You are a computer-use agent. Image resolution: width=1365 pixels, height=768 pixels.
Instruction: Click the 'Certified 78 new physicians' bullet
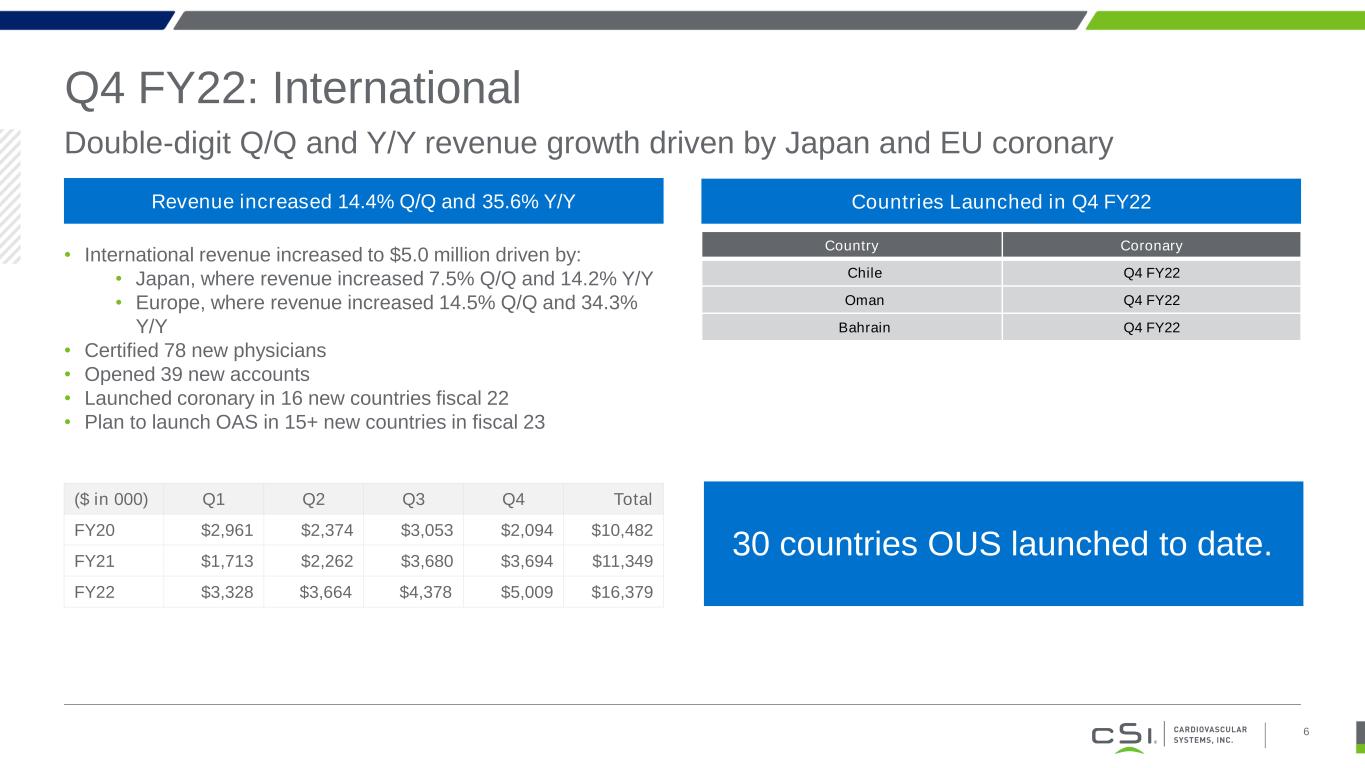[x=205, y=351]
